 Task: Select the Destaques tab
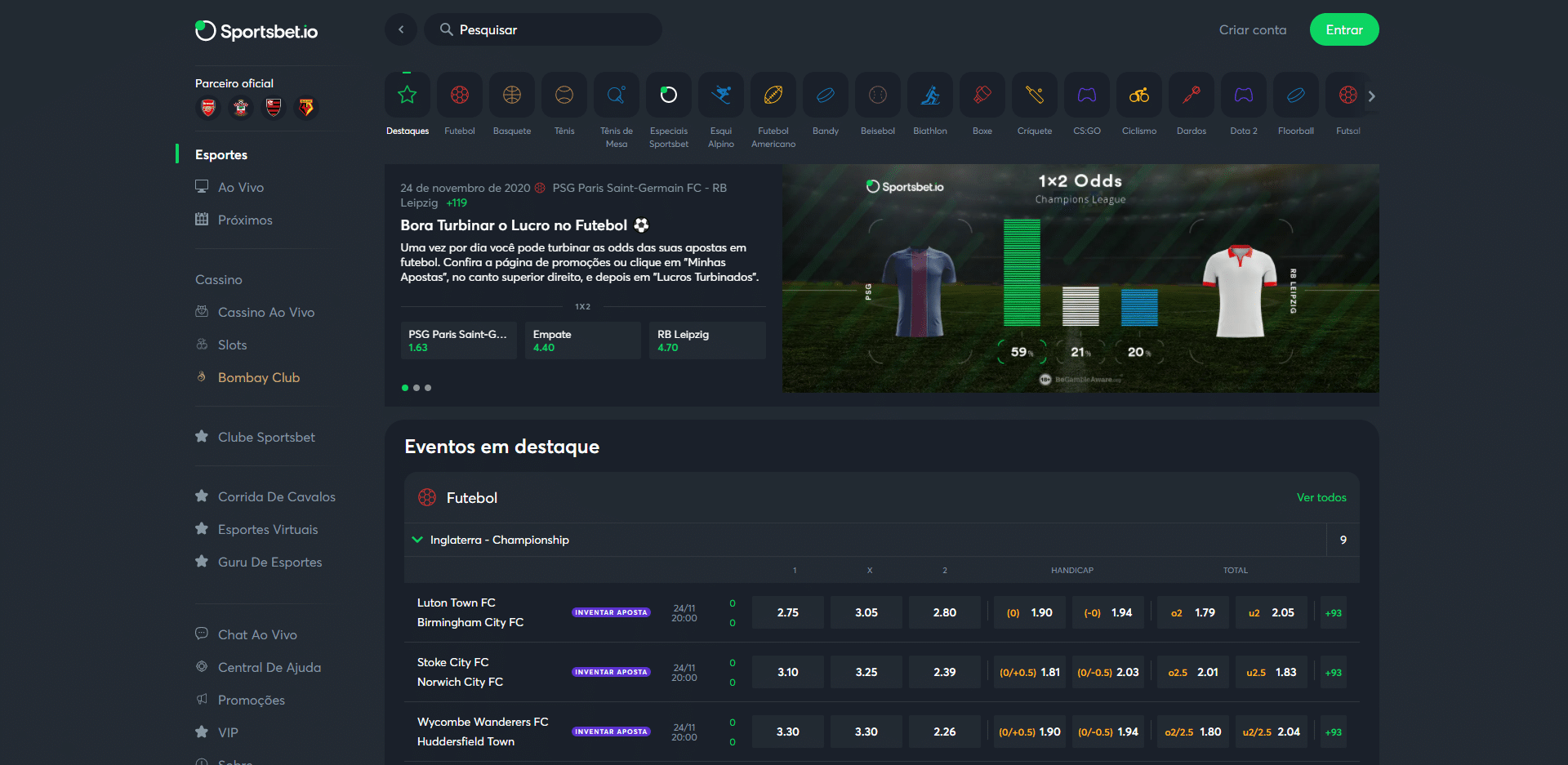point(408,104)
